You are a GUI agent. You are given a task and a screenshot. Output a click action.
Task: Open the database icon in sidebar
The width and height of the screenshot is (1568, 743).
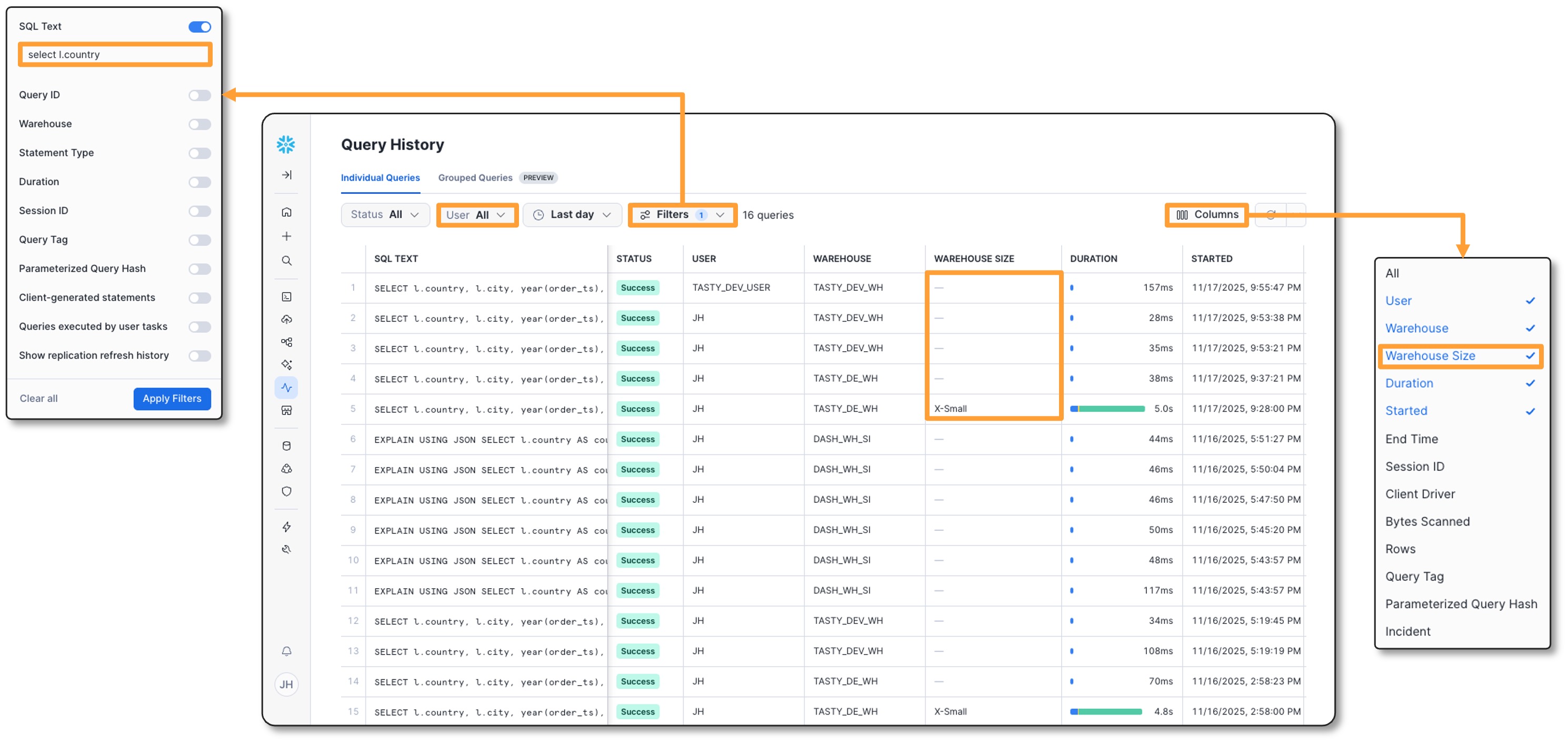(287, 446)
